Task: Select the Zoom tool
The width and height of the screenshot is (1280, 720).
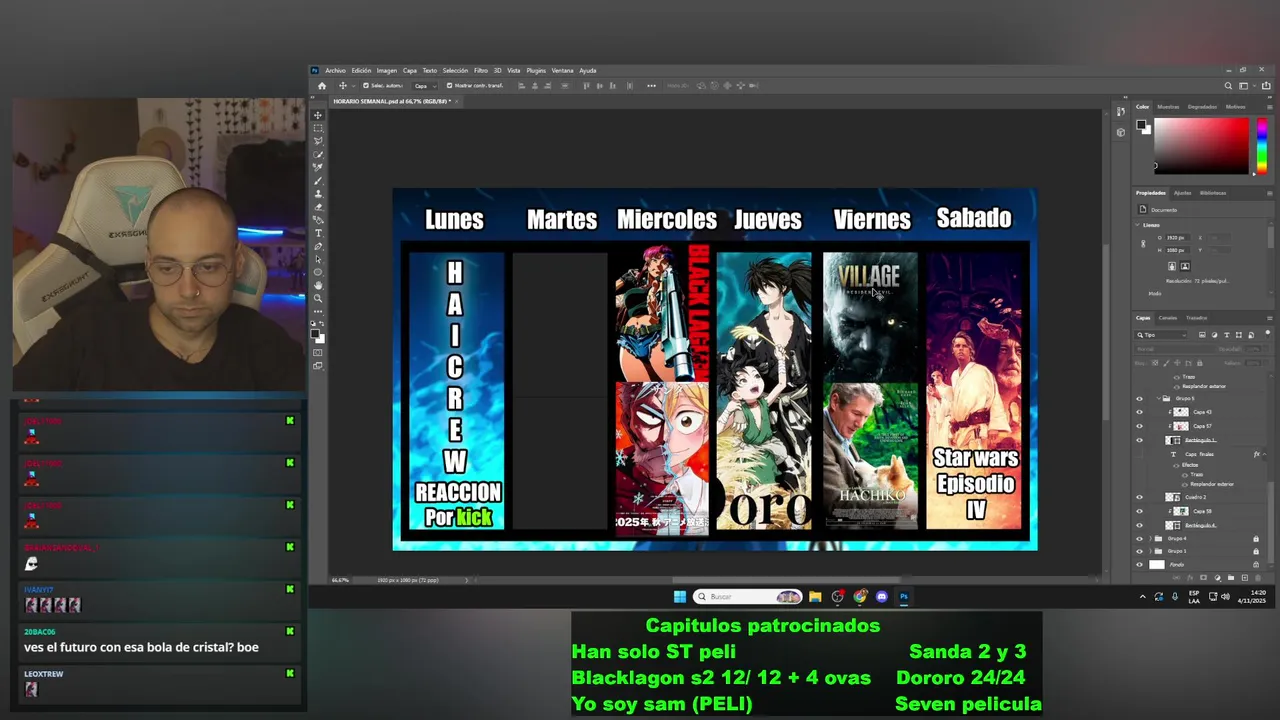Action: click(x=318, y=298)
